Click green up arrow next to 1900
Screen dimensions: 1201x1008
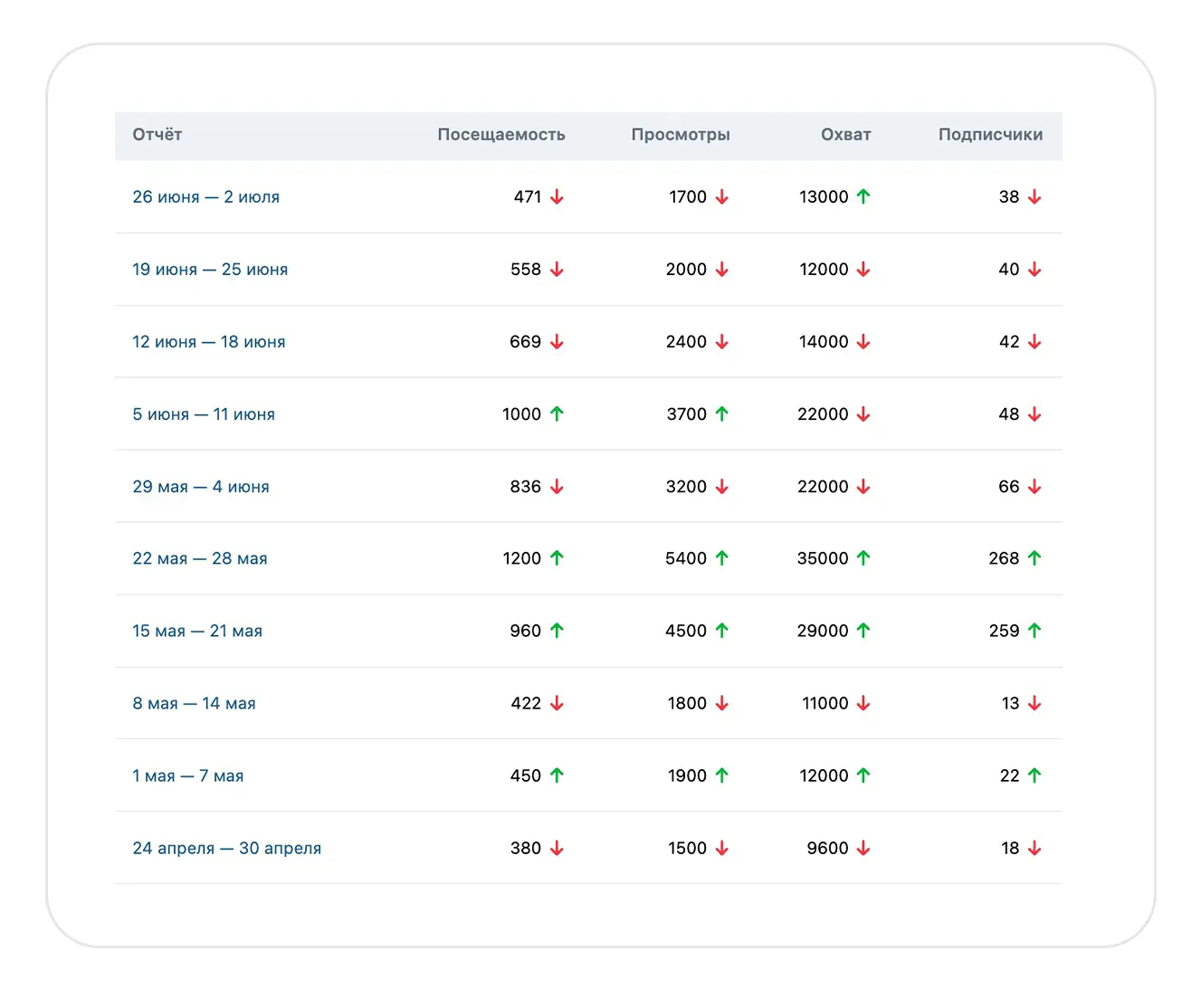[721, 775]
